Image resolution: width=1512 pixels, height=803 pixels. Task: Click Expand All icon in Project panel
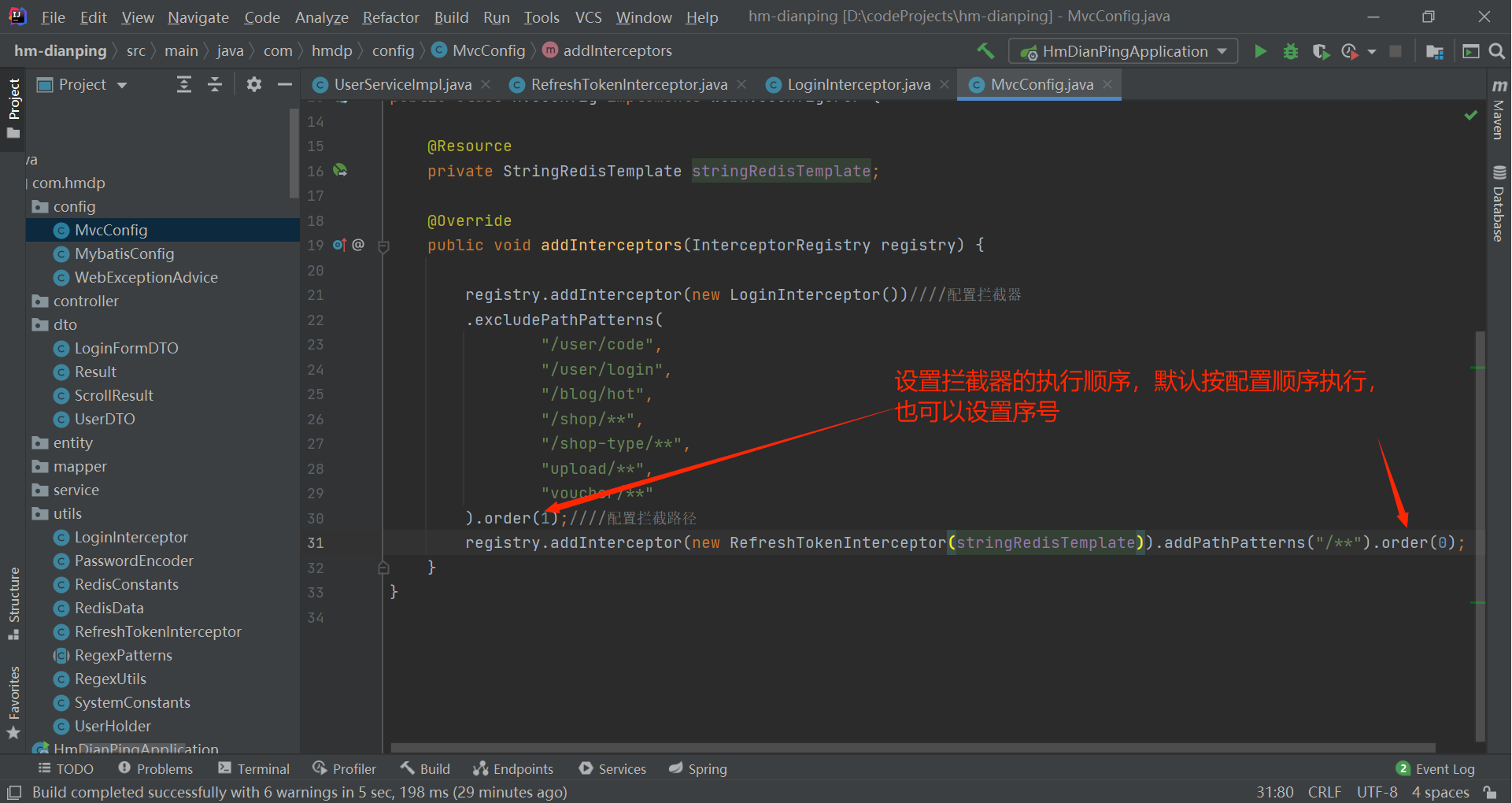tap(184, 84)
